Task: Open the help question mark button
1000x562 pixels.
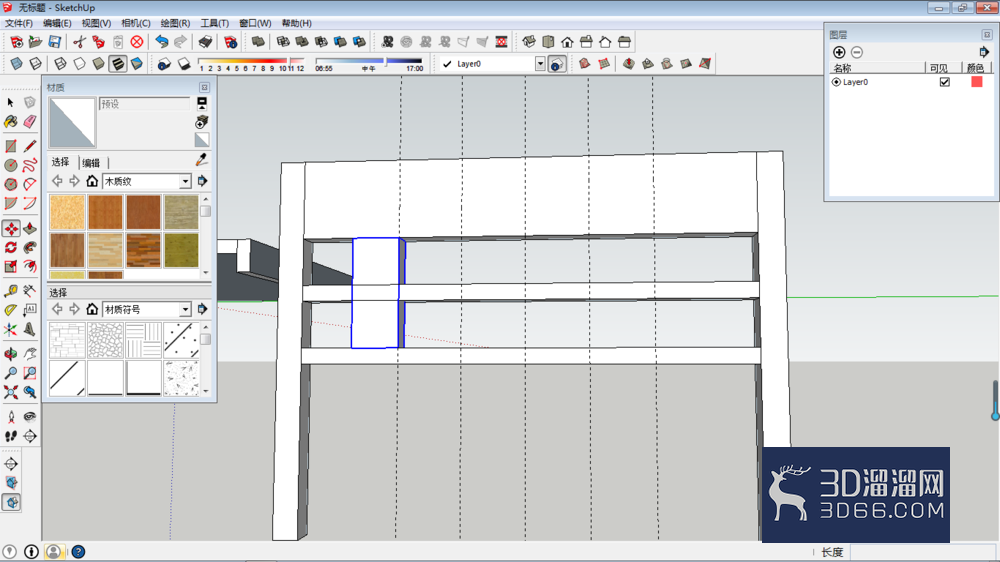Action: pos(78,552)
